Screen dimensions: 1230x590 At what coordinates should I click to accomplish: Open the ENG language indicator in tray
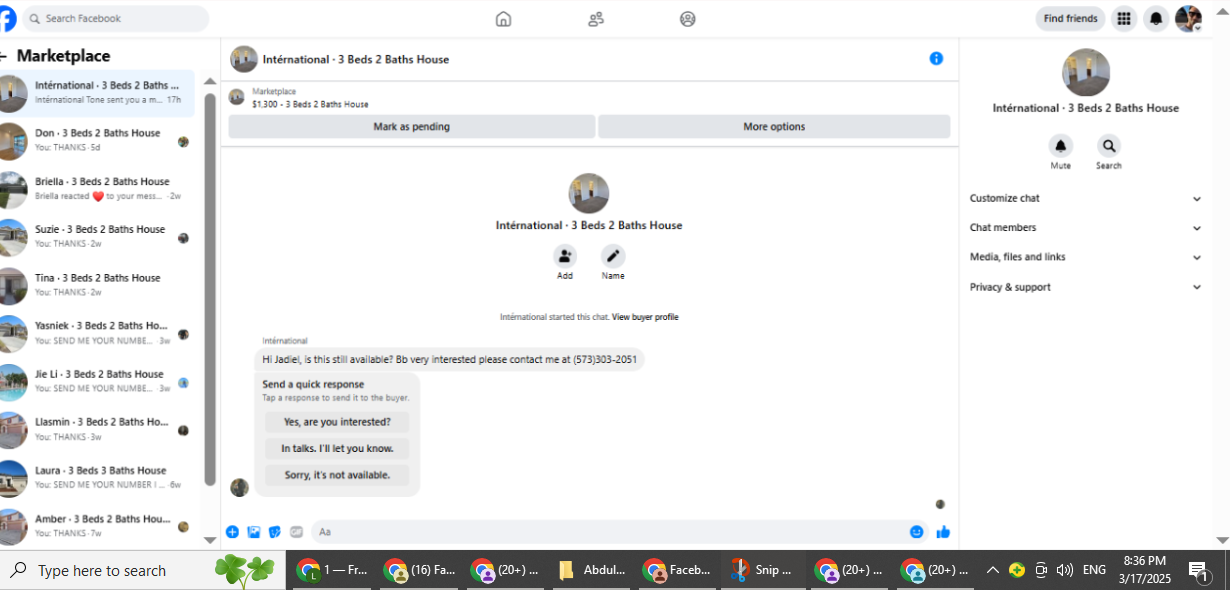1094,570
